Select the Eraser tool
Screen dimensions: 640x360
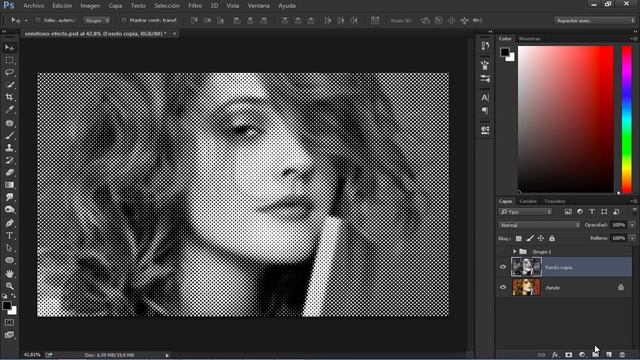pyautogui.click(x=9, y=172)
